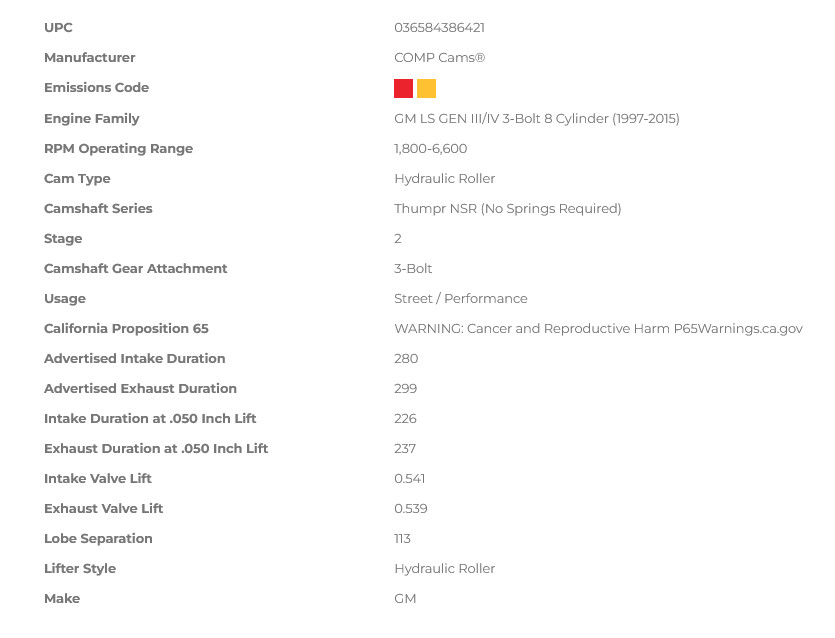Click the red emissions code swatch

pos(403,88)
